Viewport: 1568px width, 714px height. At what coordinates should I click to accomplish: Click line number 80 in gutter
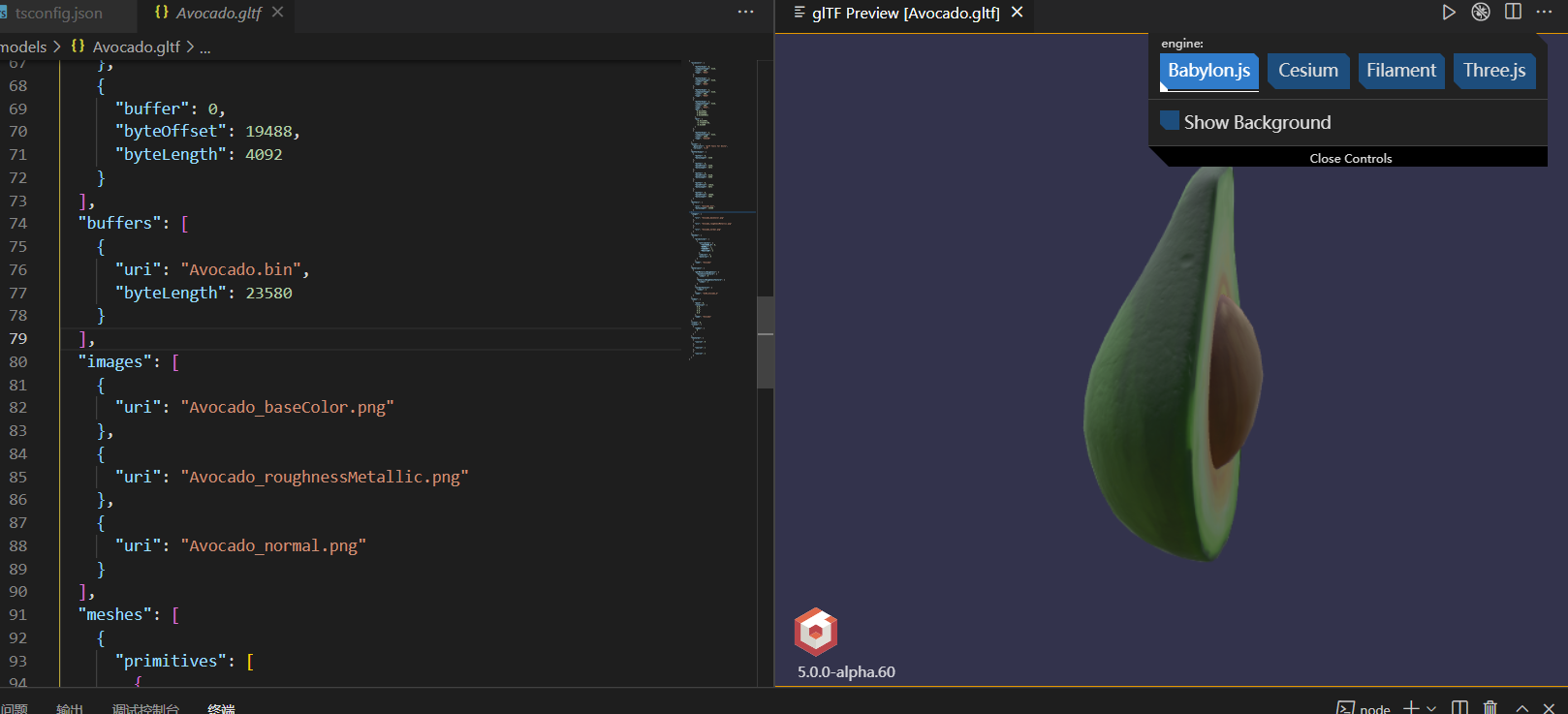click(18, 361)
